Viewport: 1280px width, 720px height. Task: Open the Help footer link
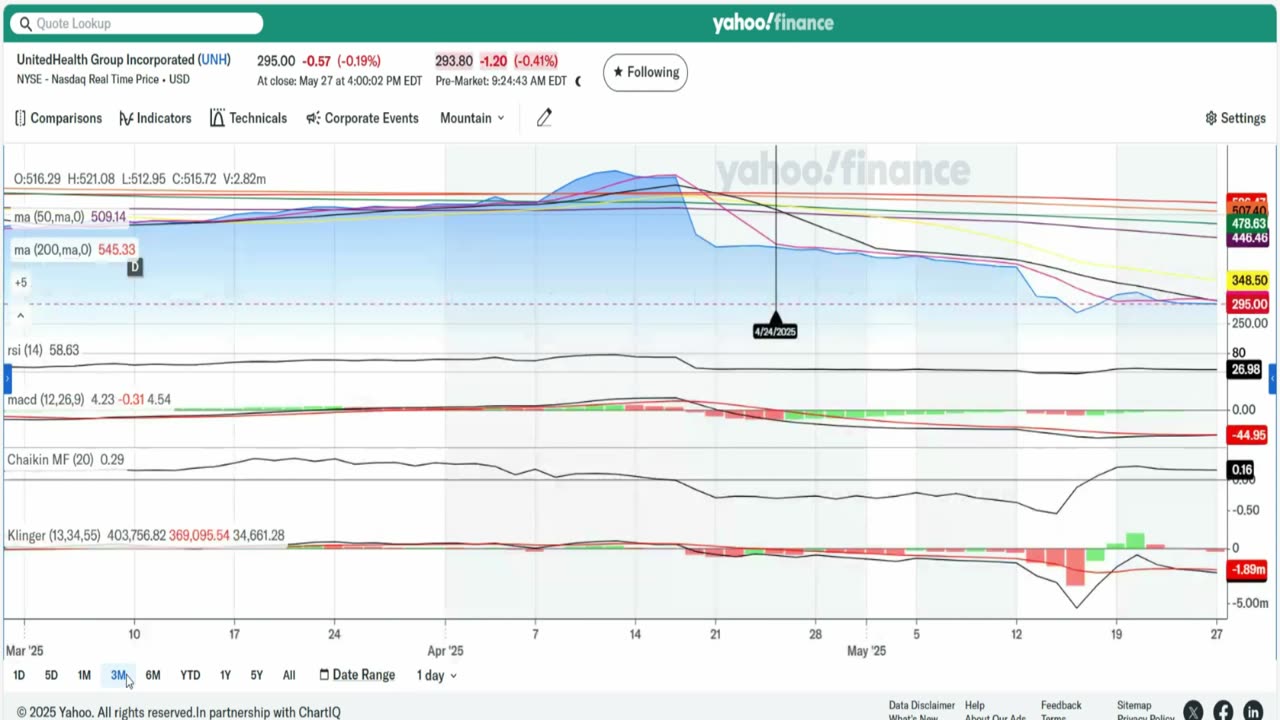975,705
